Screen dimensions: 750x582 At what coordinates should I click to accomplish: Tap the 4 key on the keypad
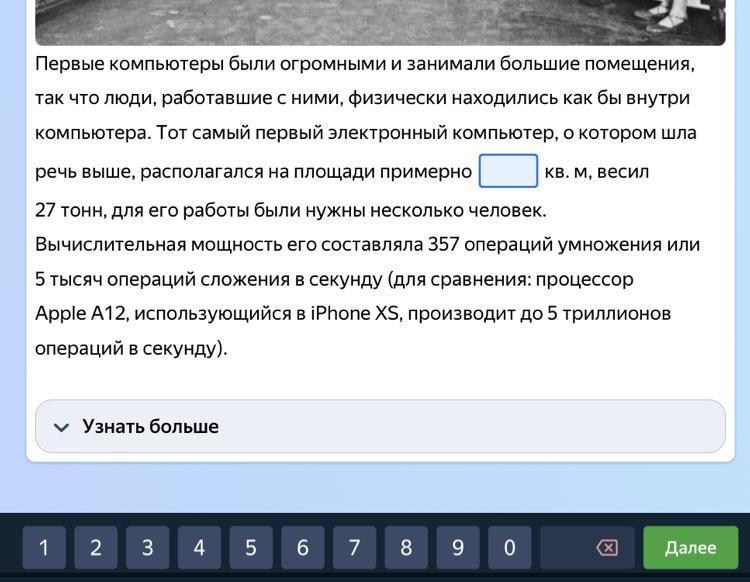tap(199, 547)
